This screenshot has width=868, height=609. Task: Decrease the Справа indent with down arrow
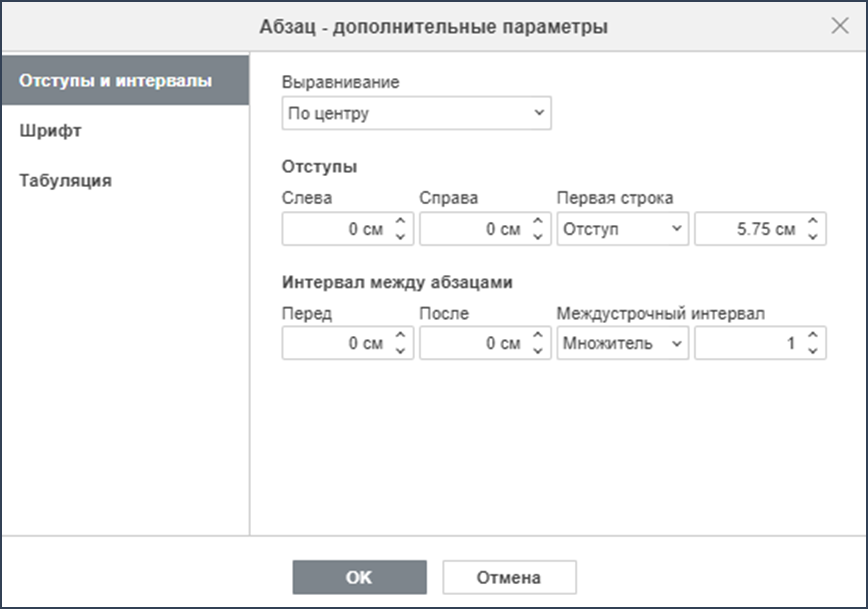point(538,237)
